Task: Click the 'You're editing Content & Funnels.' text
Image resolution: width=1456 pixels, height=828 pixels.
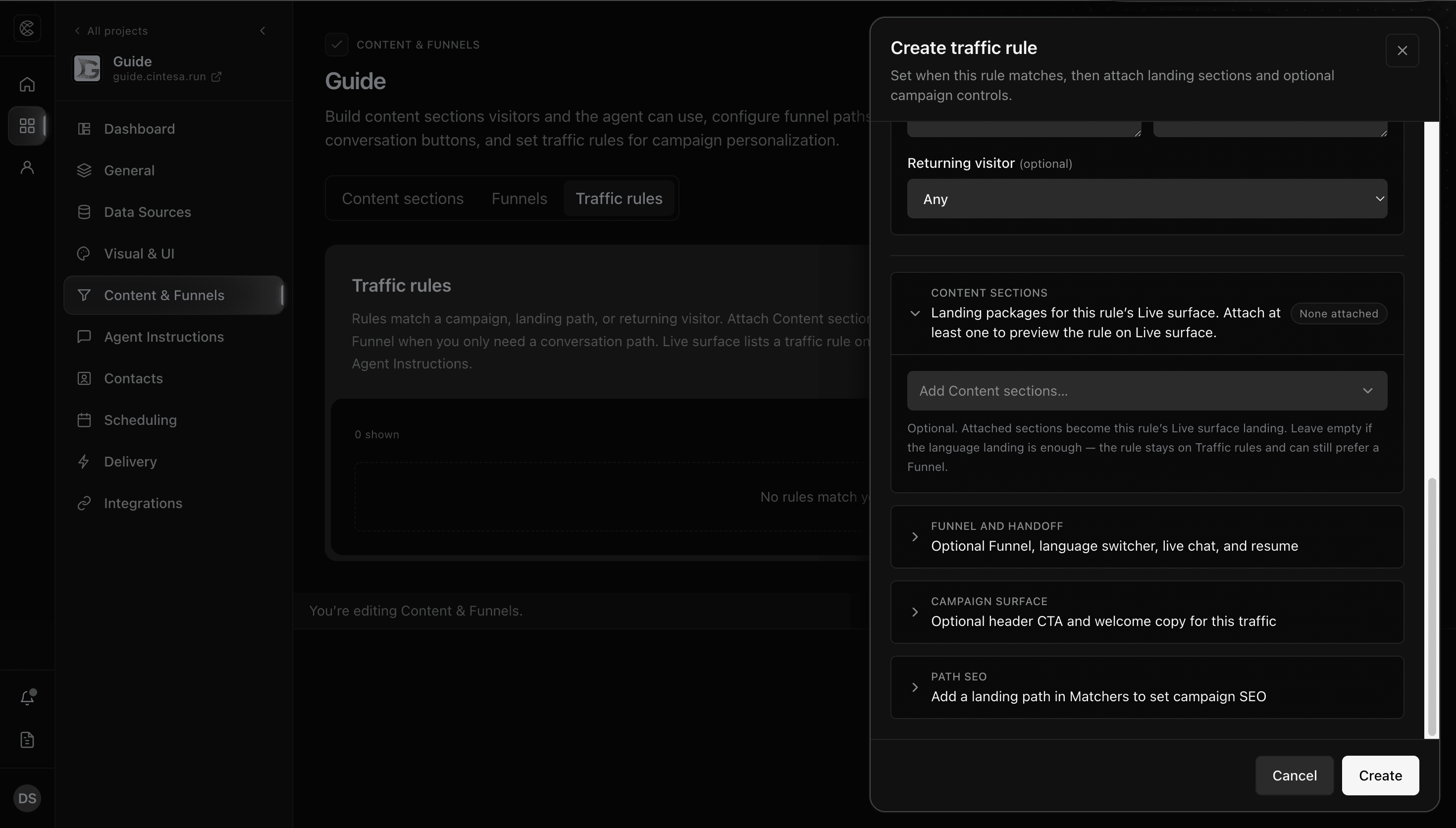Action: [416, 611]
